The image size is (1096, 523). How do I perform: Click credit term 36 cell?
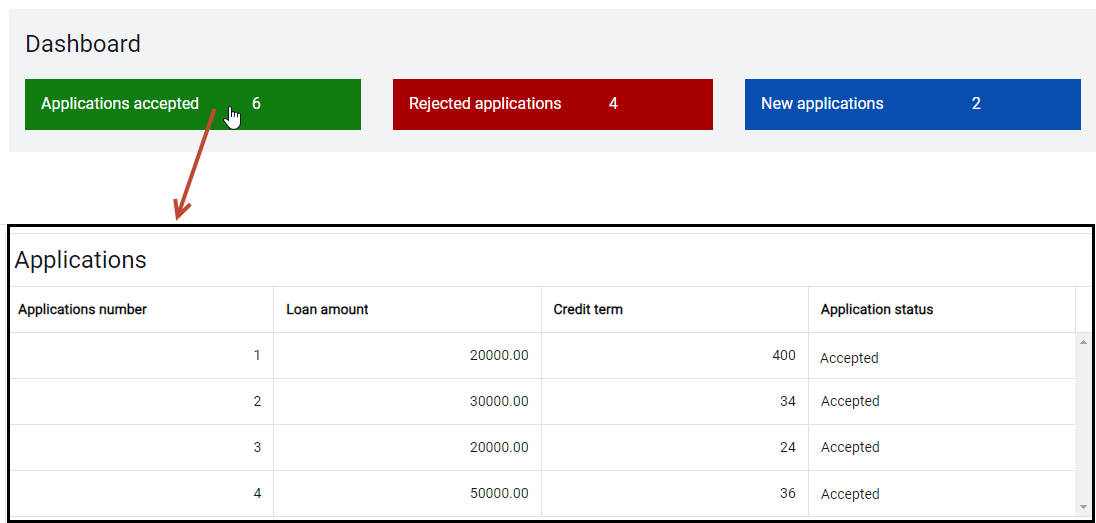[x=675, y=494]
